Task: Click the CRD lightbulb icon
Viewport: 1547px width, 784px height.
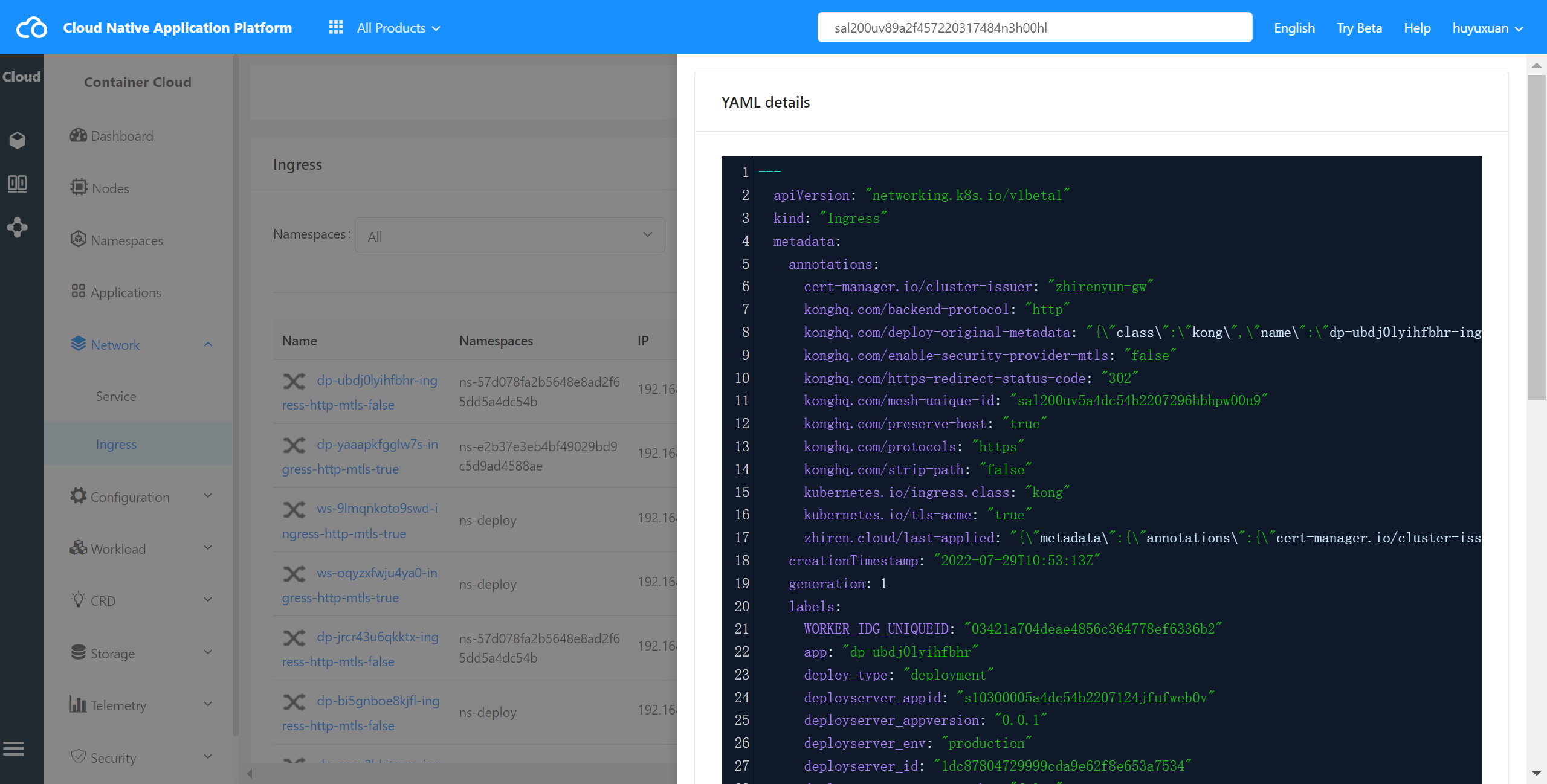Action: click(78, 600)
